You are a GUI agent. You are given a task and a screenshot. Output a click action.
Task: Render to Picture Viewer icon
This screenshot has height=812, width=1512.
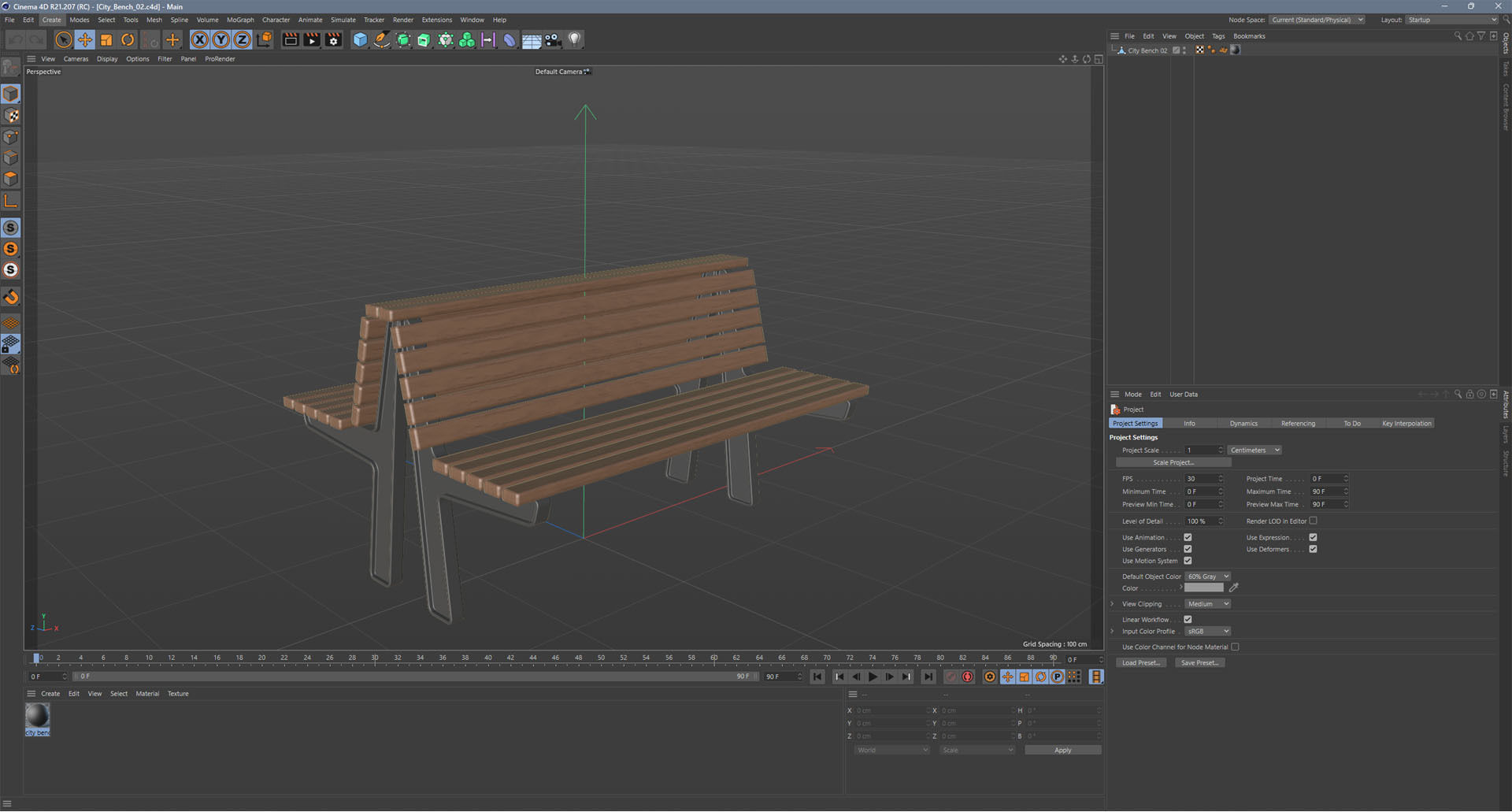click(312, 39)
